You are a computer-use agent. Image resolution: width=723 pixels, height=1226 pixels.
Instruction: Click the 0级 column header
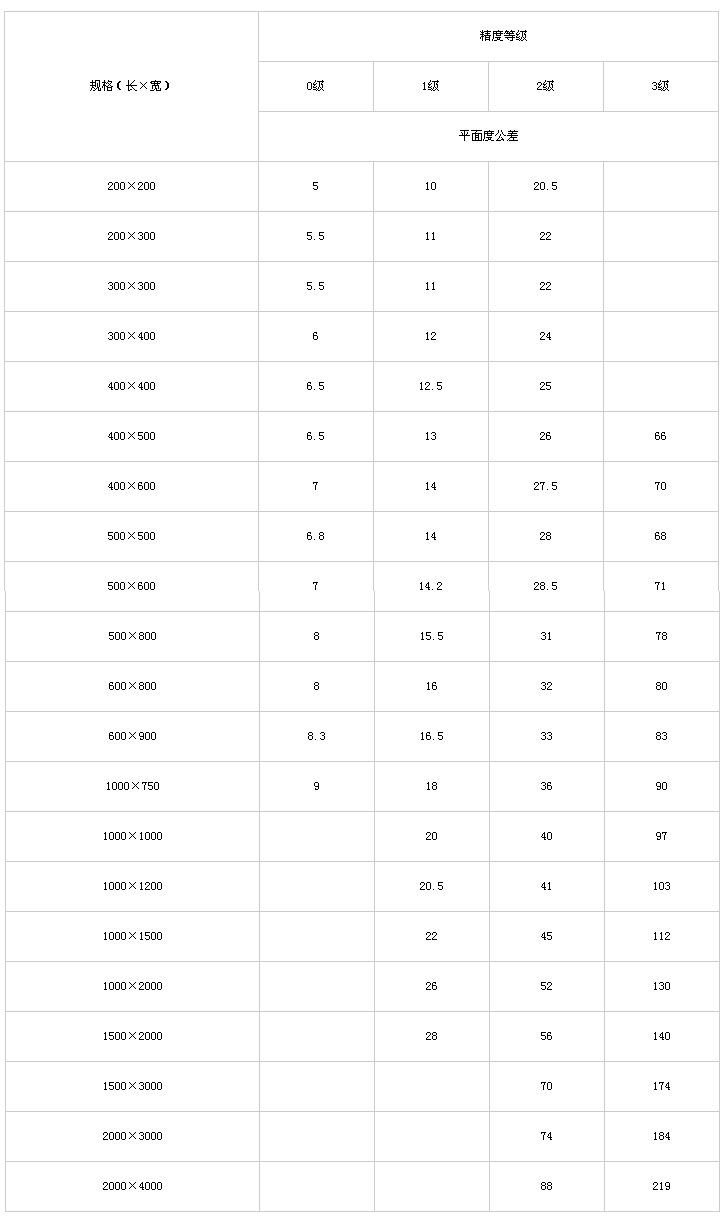pos(316,86)
